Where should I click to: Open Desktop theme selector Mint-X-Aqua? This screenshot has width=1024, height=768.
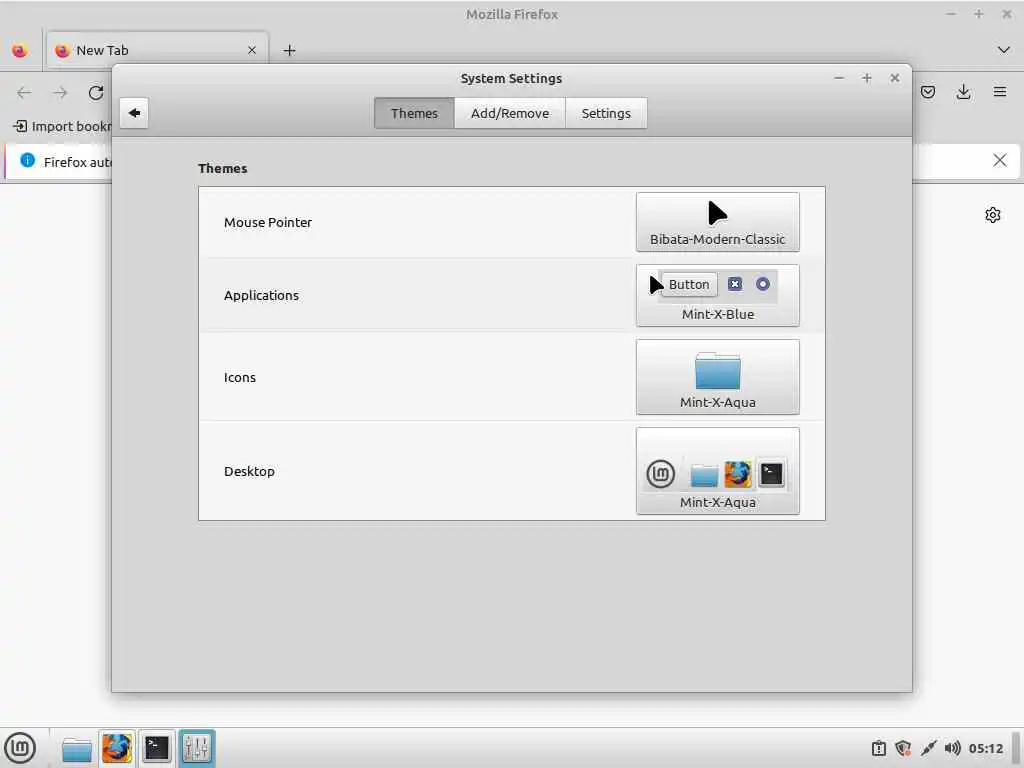tap(717, 471)
